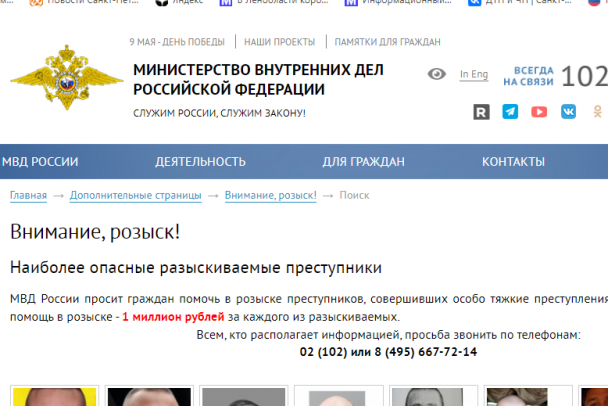The width and height of the screenshot is (608, 406).
Task: Open the ДЕЯТЕЛЬНОСТЬ menu
Action: [x=200, y=162]
